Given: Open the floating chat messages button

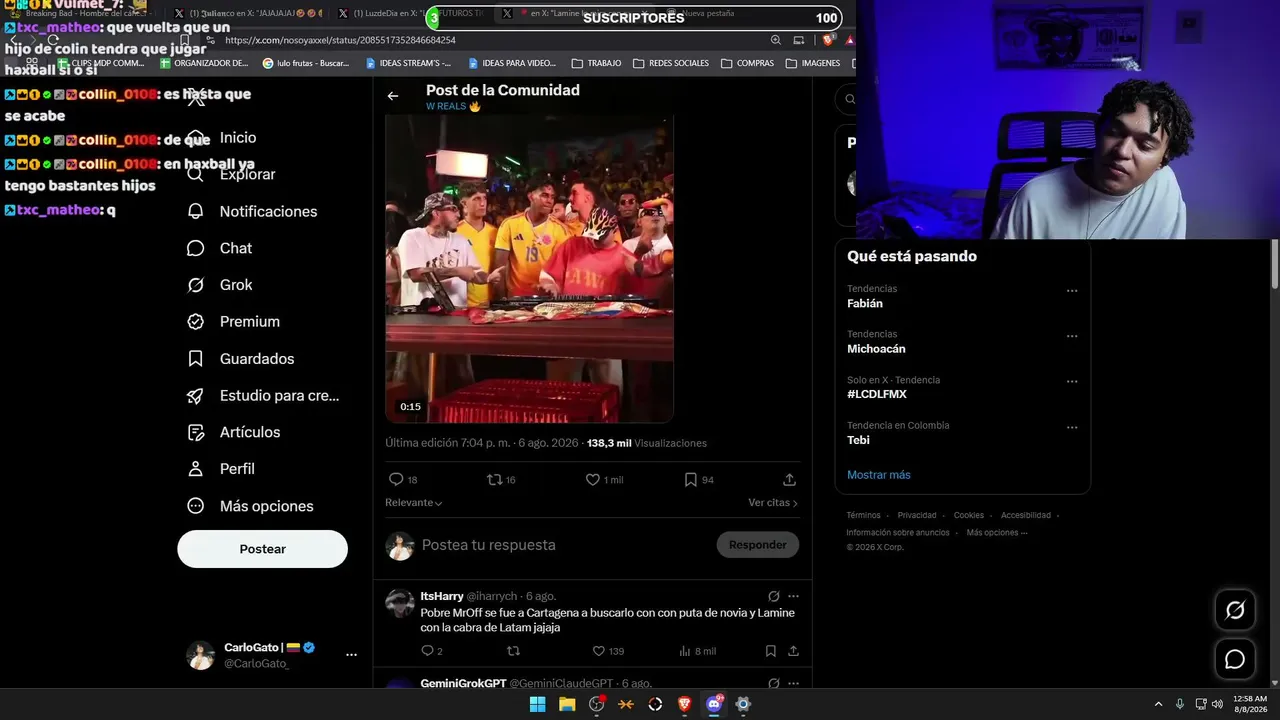Looking at the screenshot, I should [x=1235, y=659].
